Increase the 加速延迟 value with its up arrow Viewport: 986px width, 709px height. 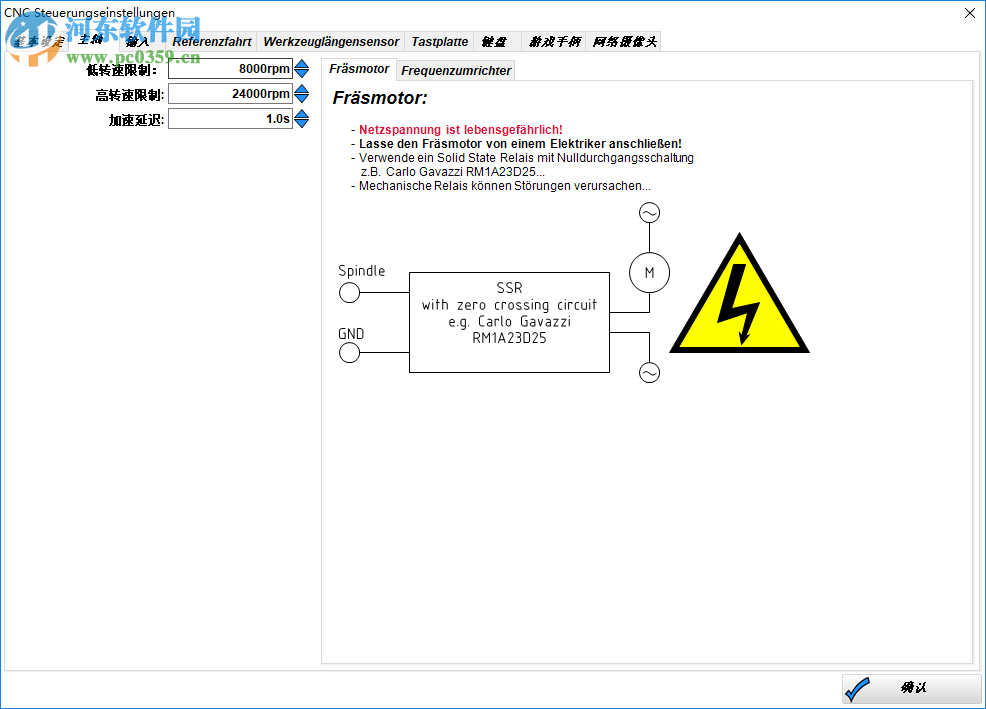point(302,114)
